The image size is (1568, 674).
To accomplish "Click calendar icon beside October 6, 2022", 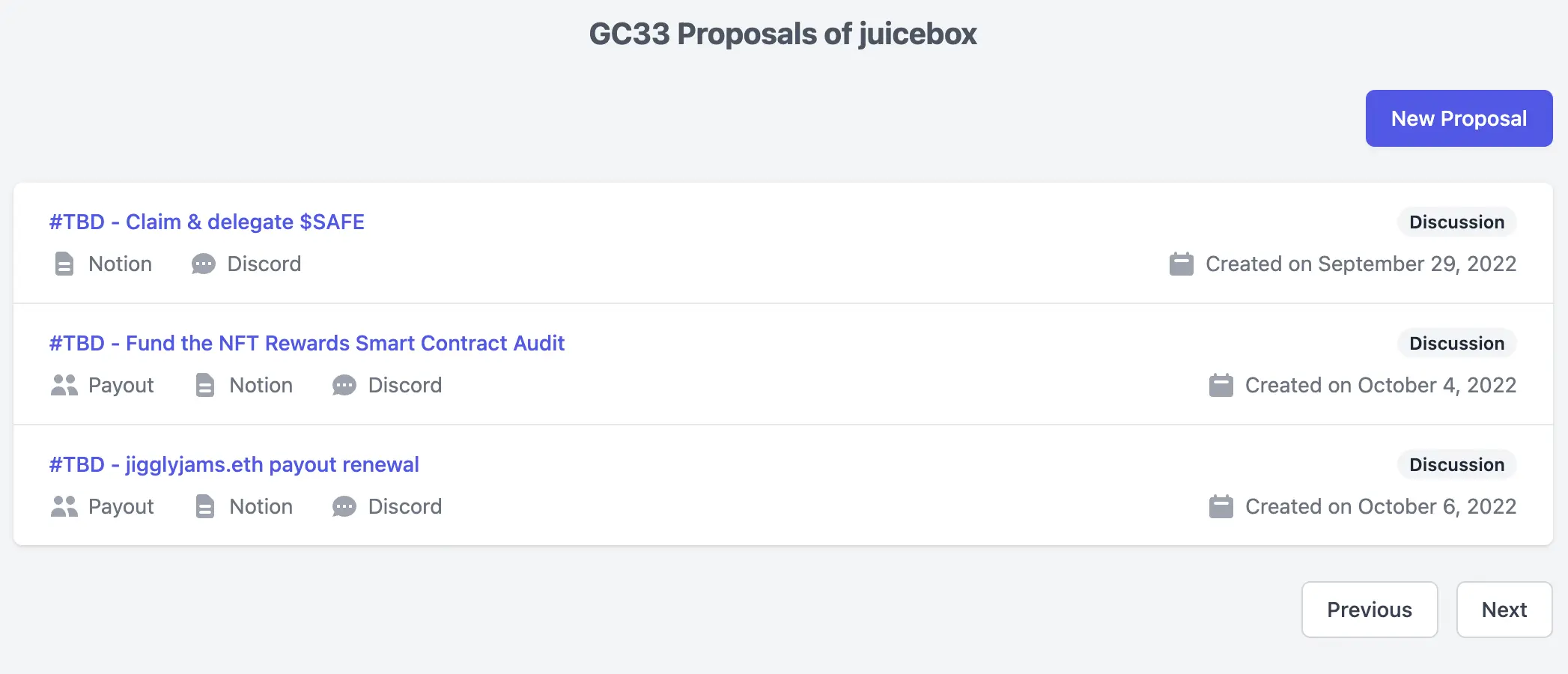I will click(x=1221, y=506).
